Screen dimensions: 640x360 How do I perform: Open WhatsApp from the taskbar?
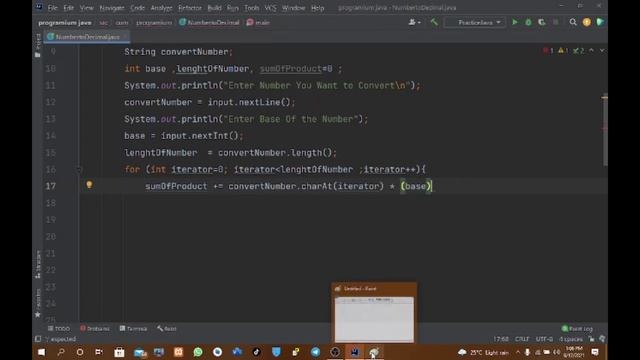coord(198,352)
